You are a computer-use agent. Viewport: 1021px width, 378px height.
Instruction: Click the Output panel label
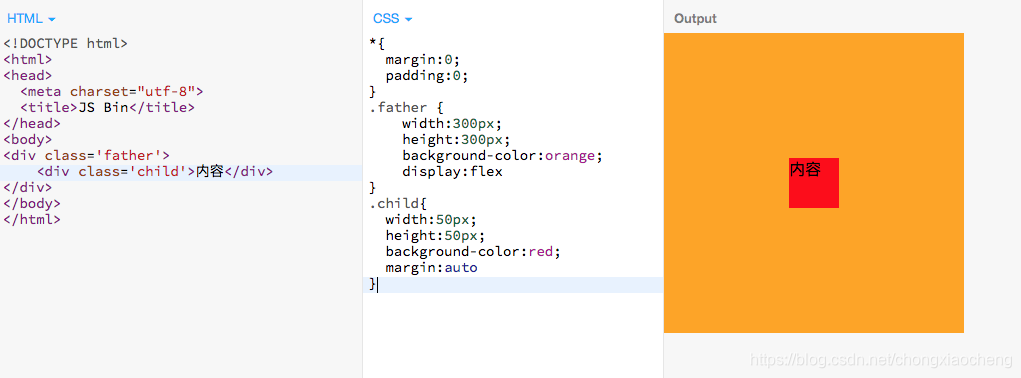pos(695,18)
